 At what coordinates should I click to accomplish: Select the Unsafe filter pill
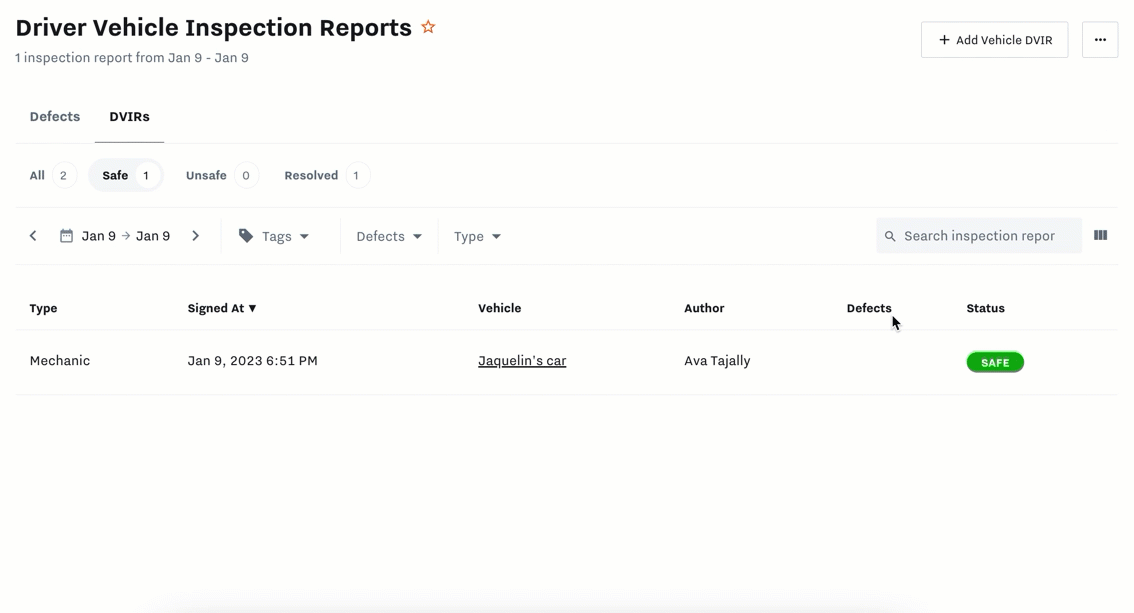(220, 176)
